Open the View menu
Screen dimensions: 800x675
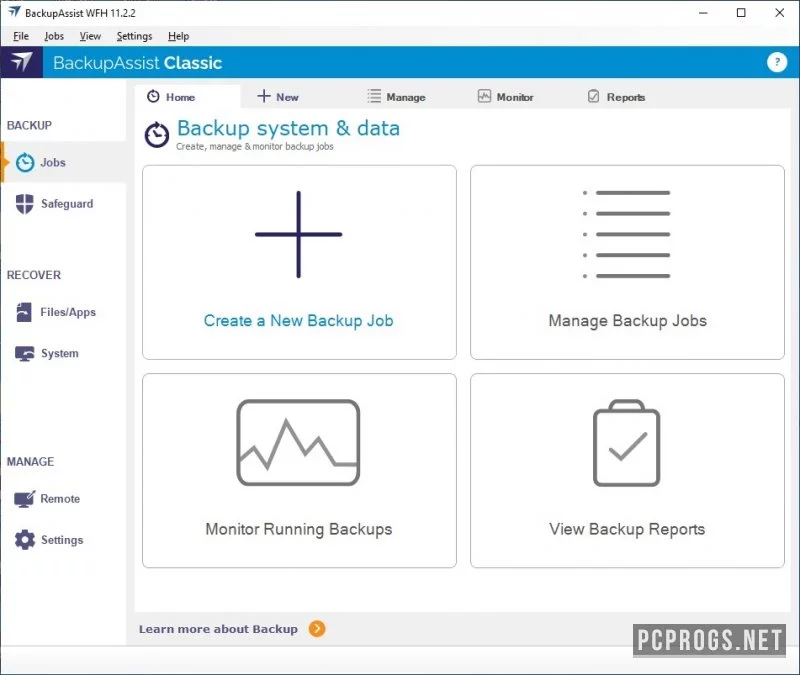pos(90,36)
